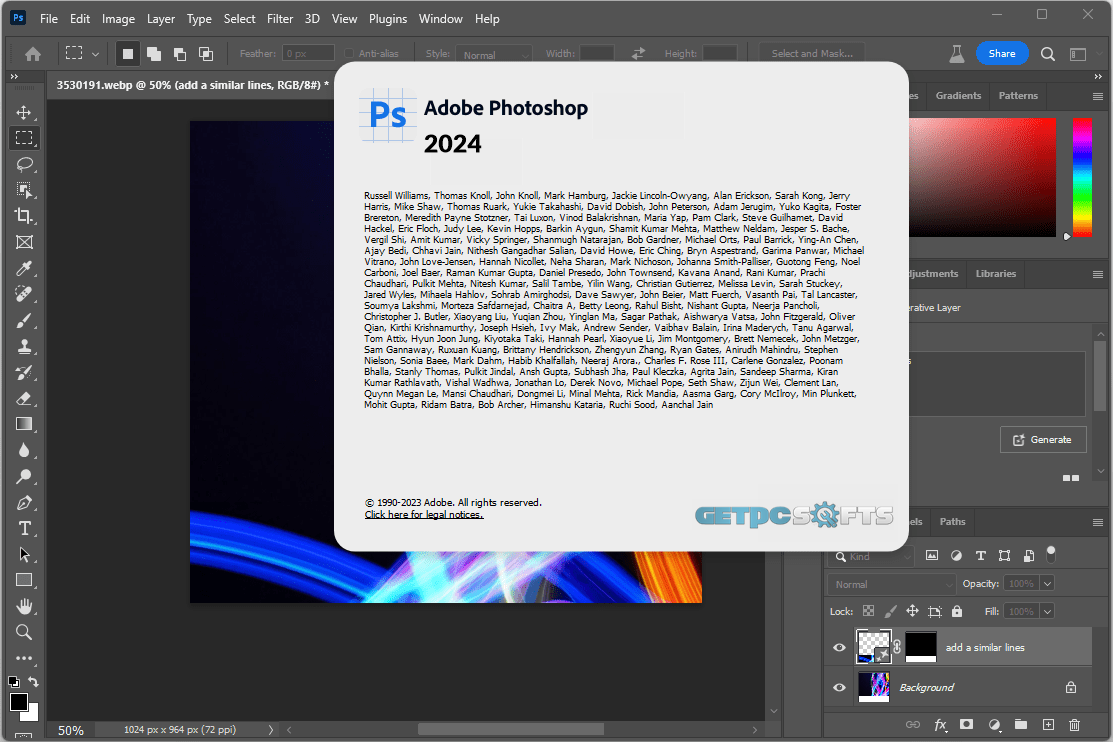
Task: Click the Select and Mask button
Action: [812, 53]
